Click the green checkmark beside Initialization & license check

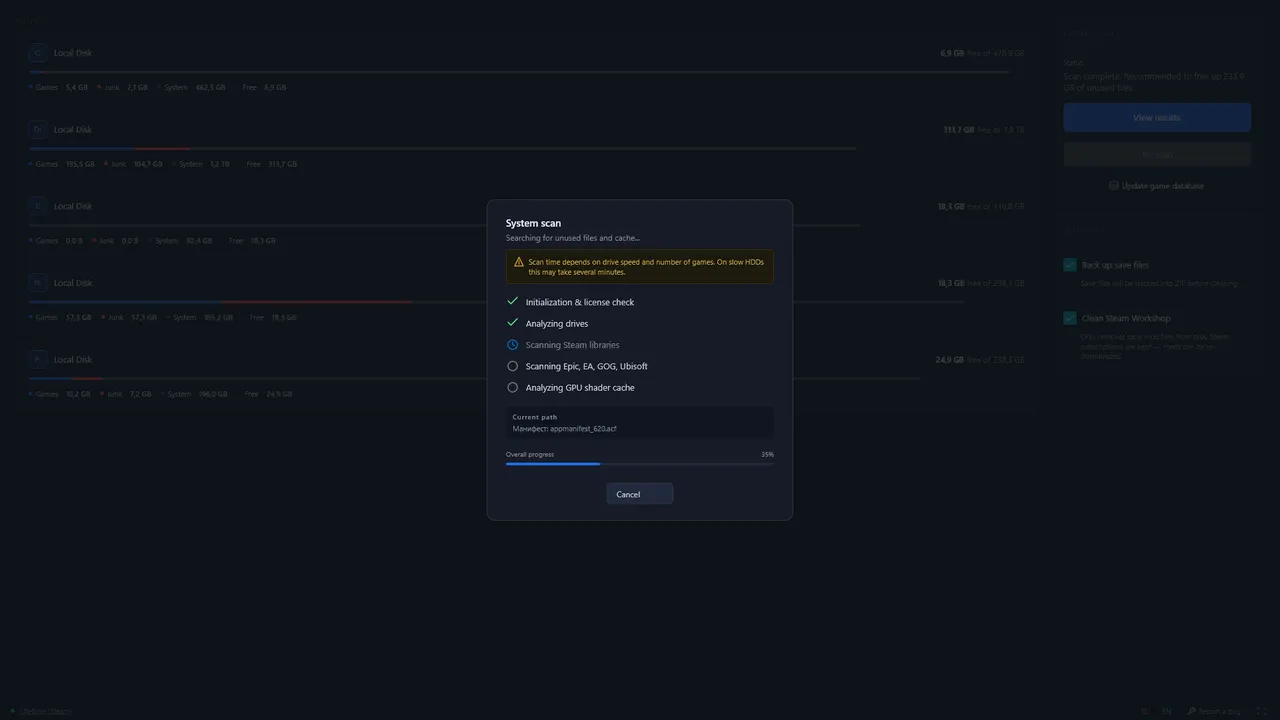tap(512, 301)
